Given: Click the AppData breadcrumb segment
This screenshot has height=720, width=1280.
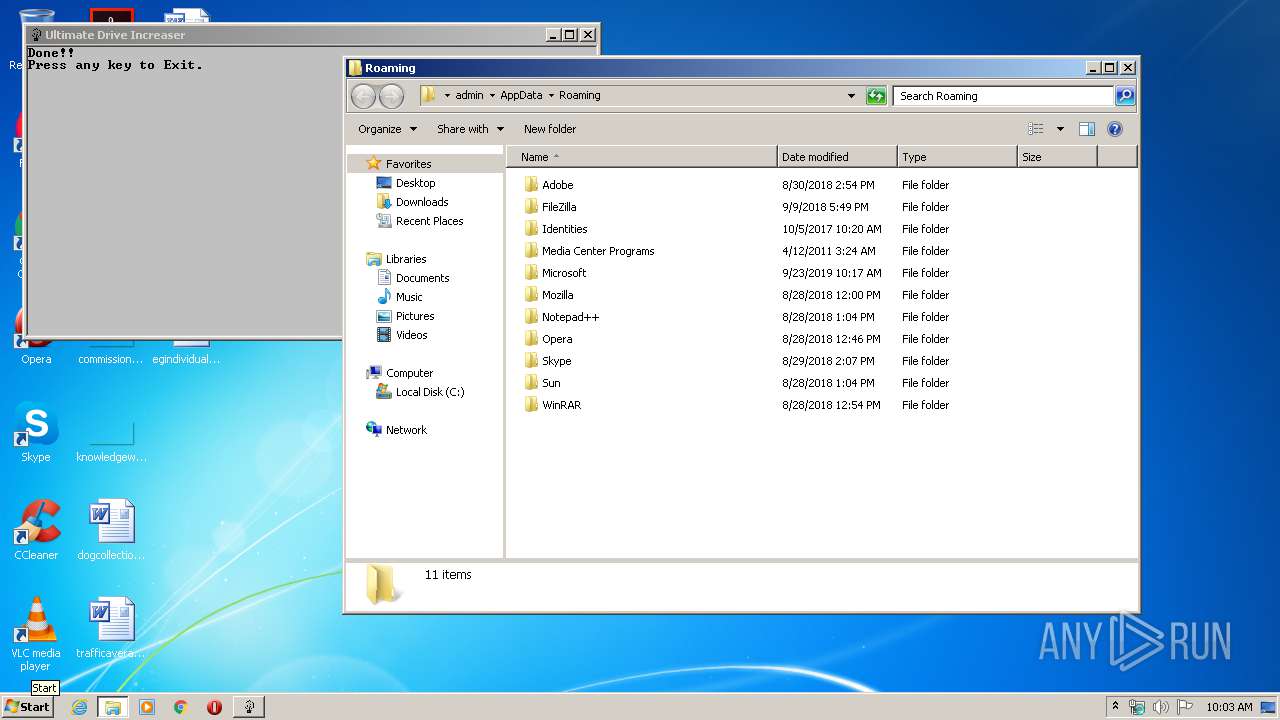Looking at the screenshot, I should [x=521, y=96].
